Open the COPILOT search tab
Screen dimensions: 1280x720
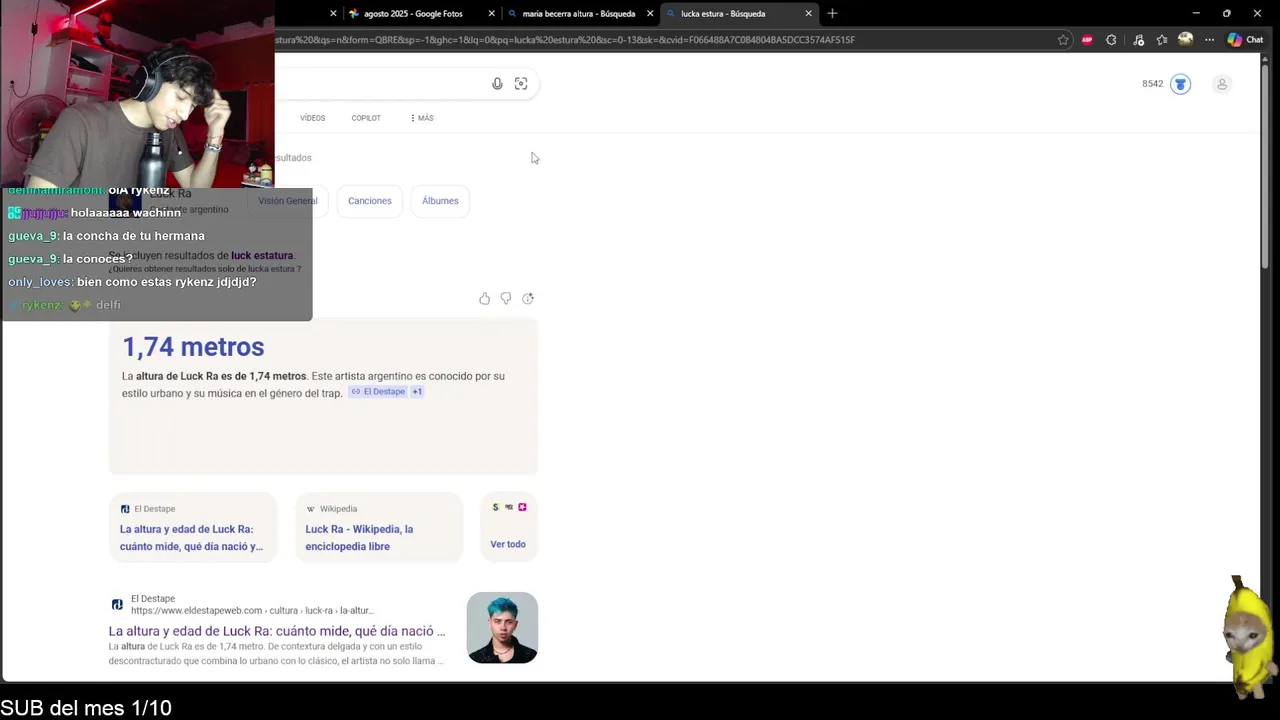[x=366, y=118]
